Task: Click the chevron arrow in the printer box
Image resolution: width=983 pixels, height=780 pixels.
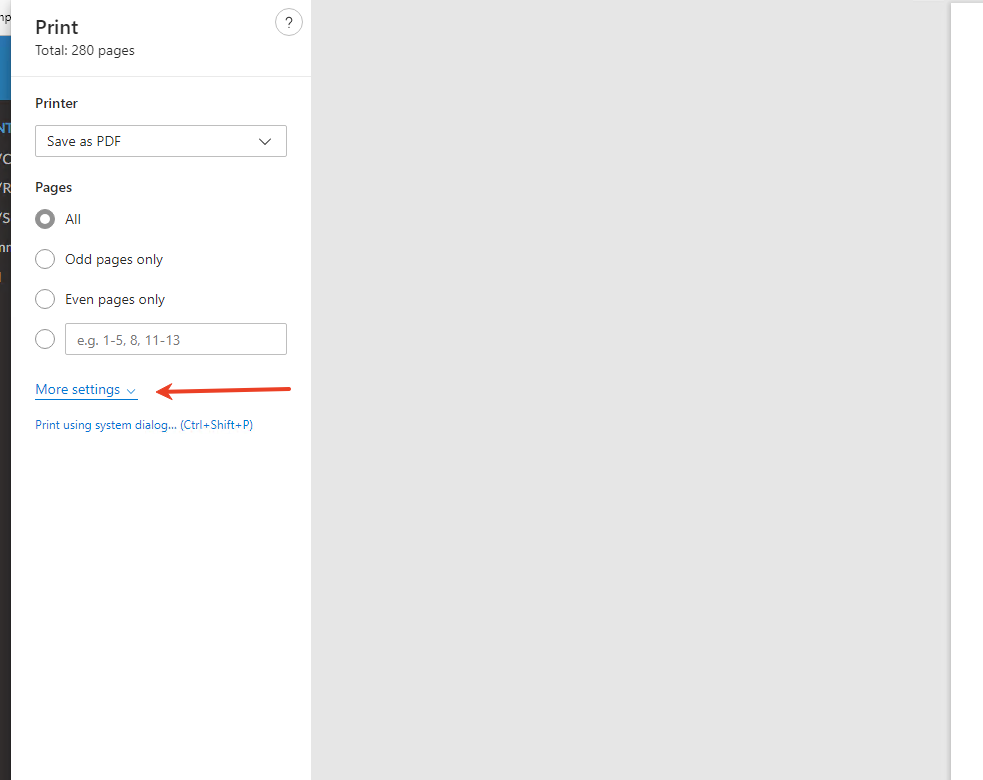Action: 265,142
